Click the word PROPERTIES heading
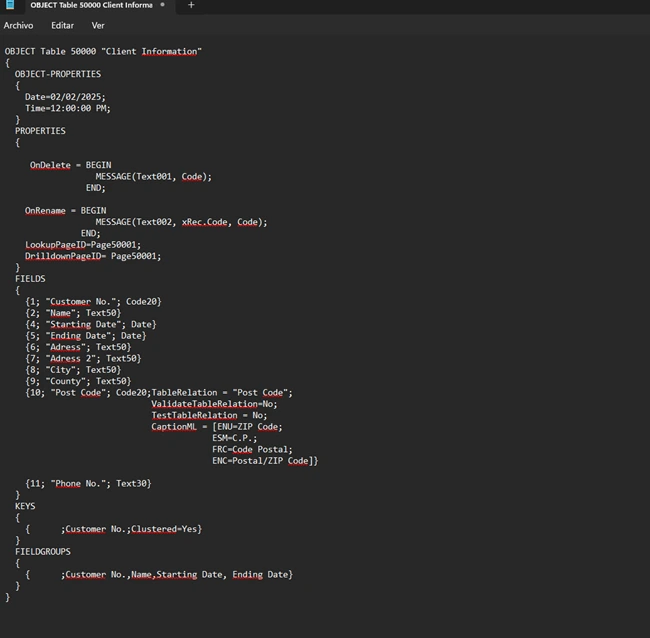Screen dimensions: 650x638 pyautogui.click(x=40, y=131)
